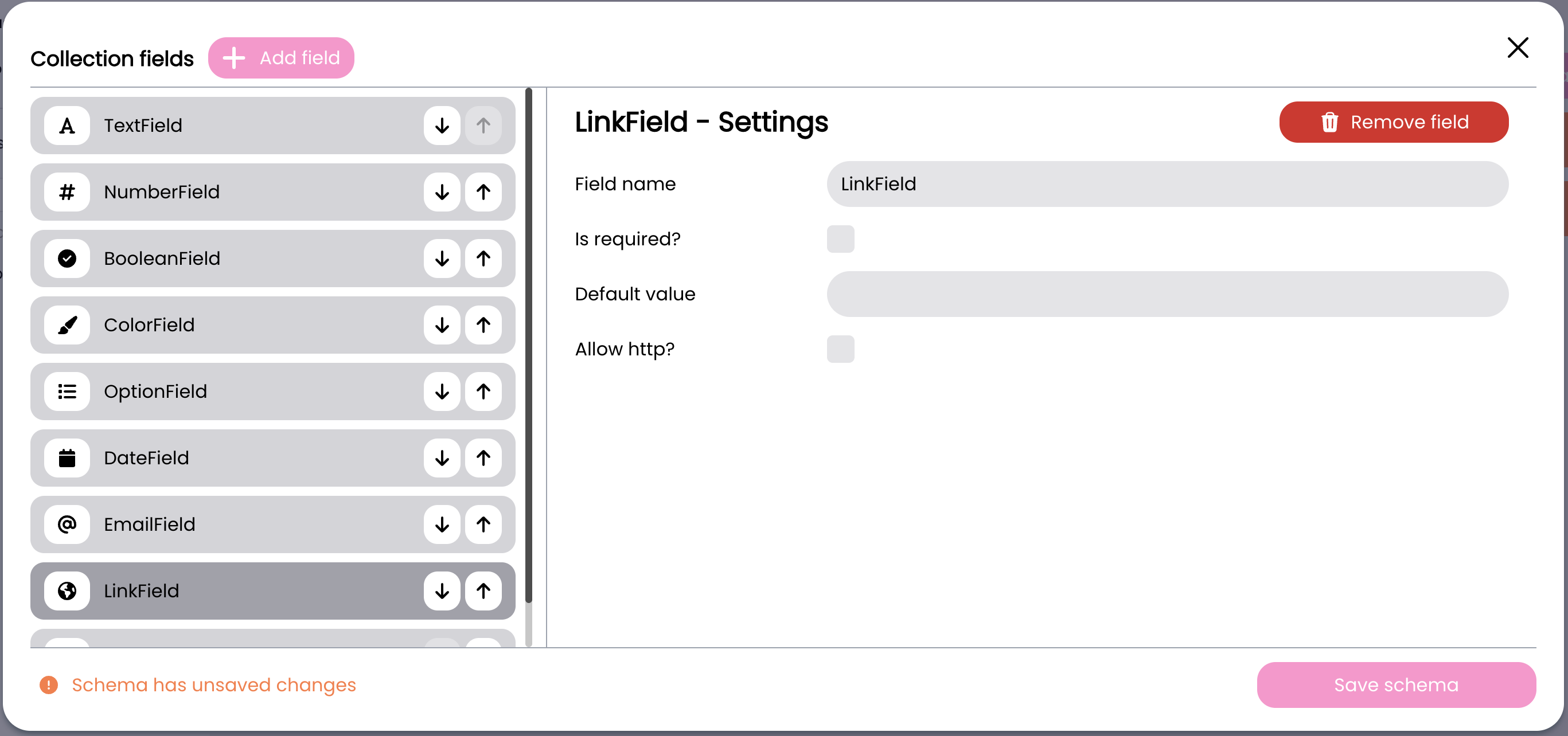Tick the Is required checkbox
Screen dimensions: 1568x736
840,239
